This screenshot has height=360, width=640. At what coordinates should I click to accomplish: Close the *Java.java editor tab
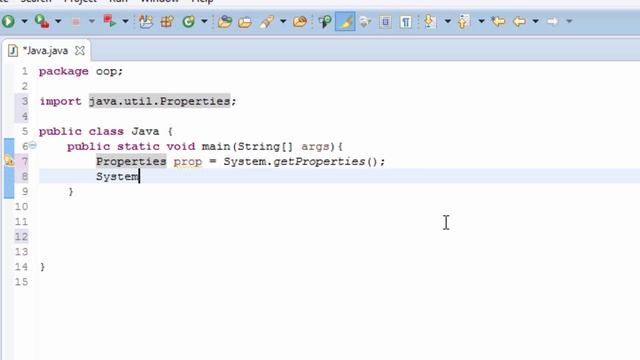pos(80,51)
